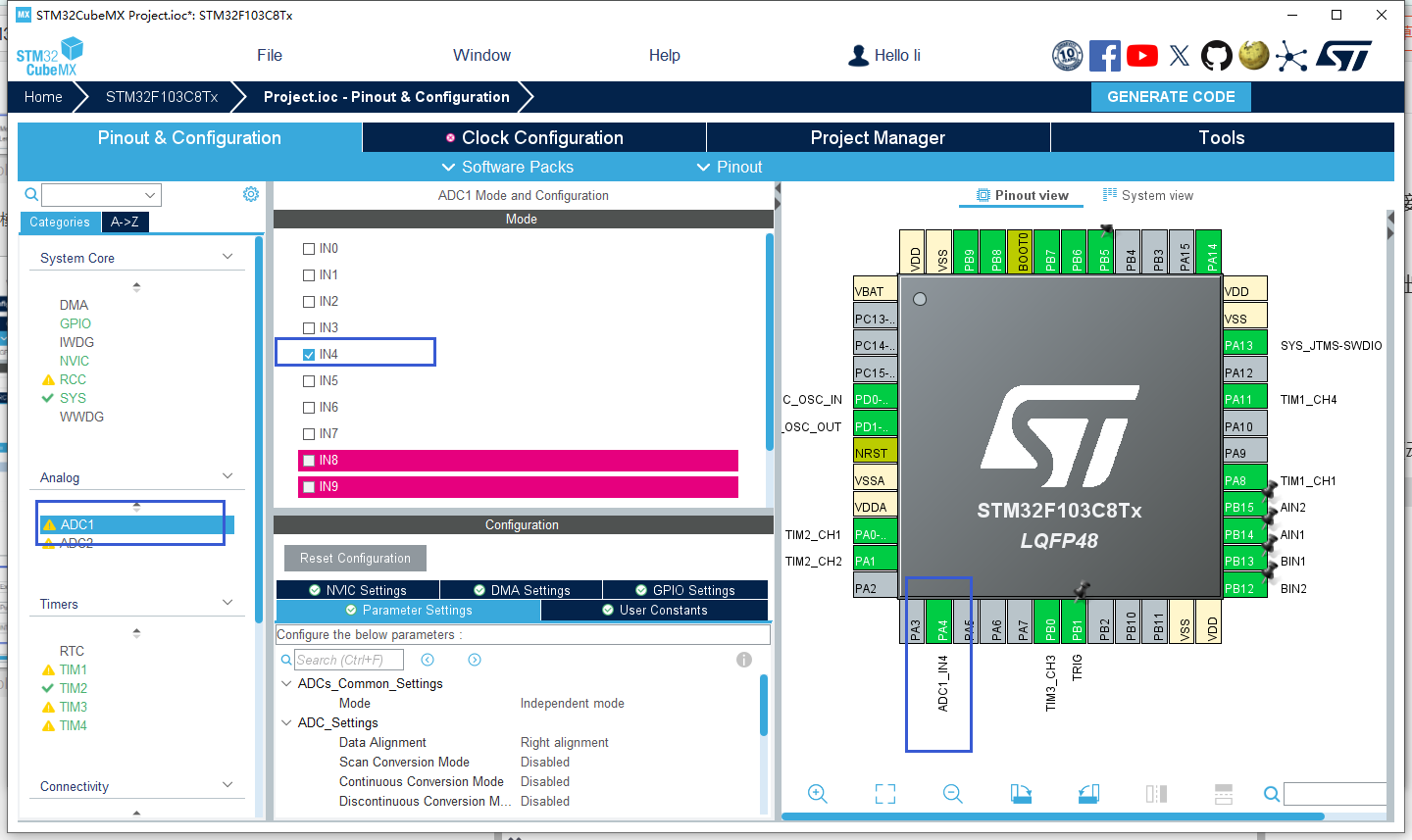Open the STM32CubeMX 10 years badge
Viewport: 1412px width, 840px height.
tap(1067, 56)
